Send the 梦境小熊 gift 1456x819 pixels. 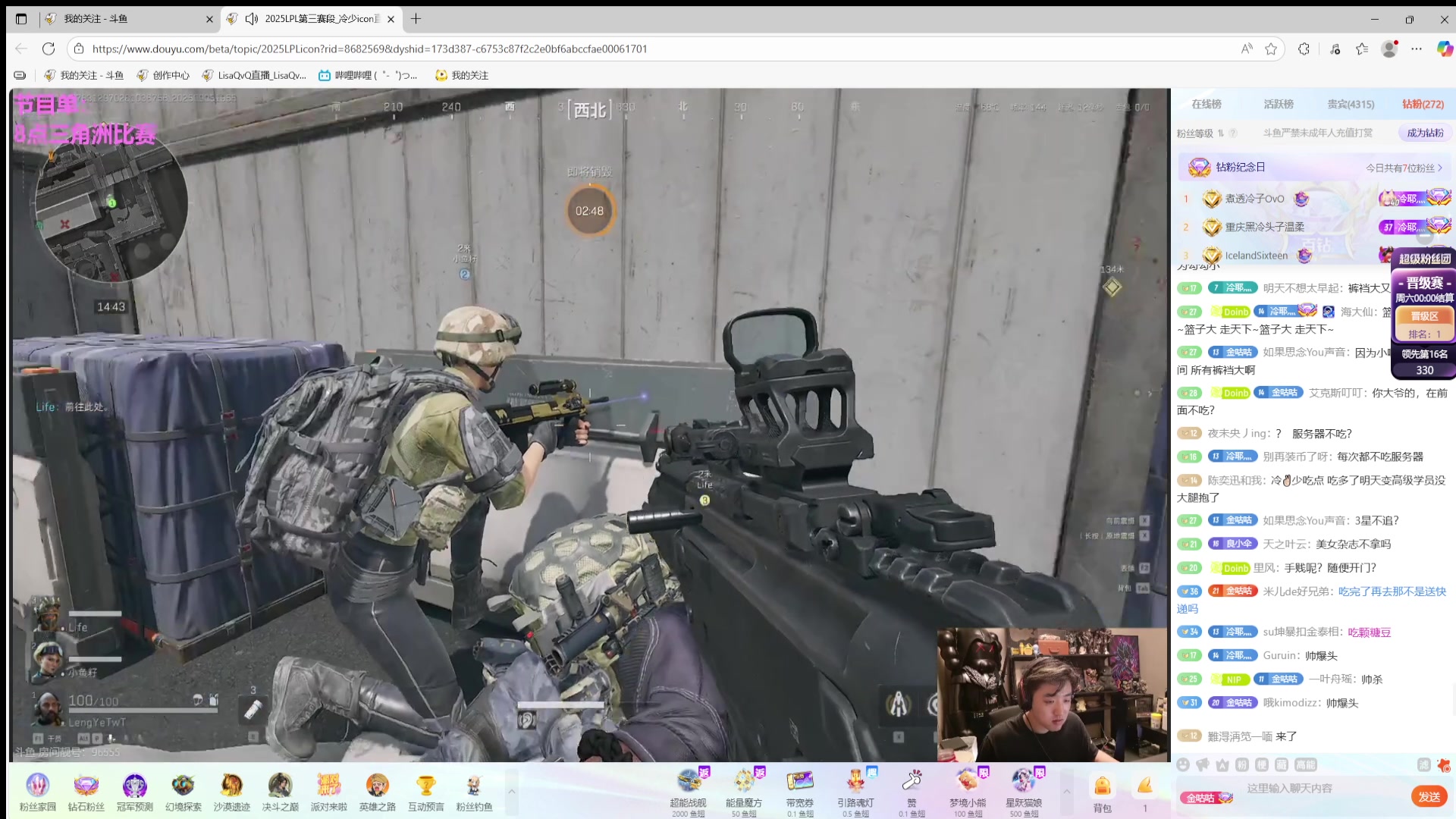tap(968, 791)
